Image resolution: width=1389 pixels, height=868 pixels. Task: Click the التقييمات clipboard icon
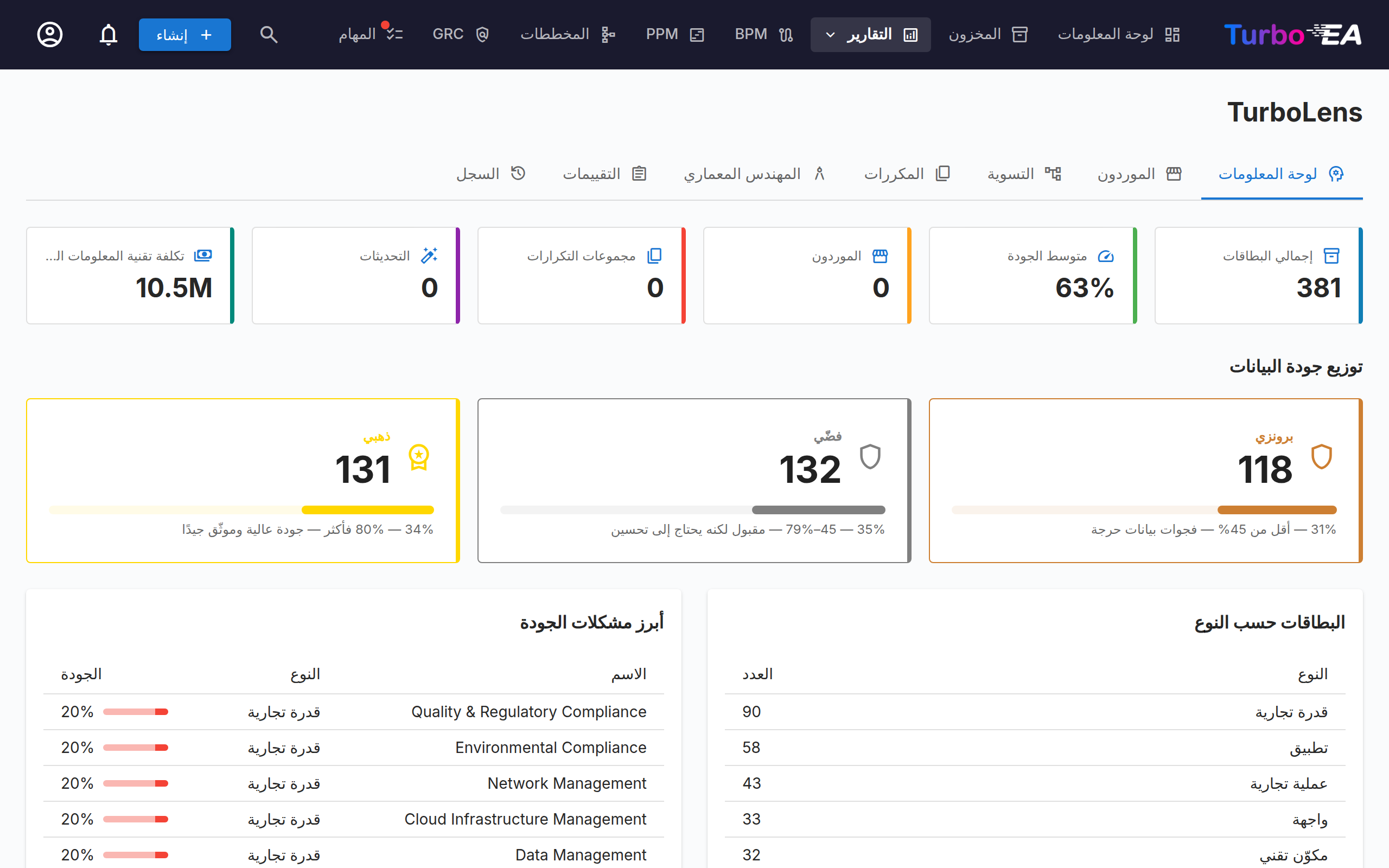click(x=639, y=174)
